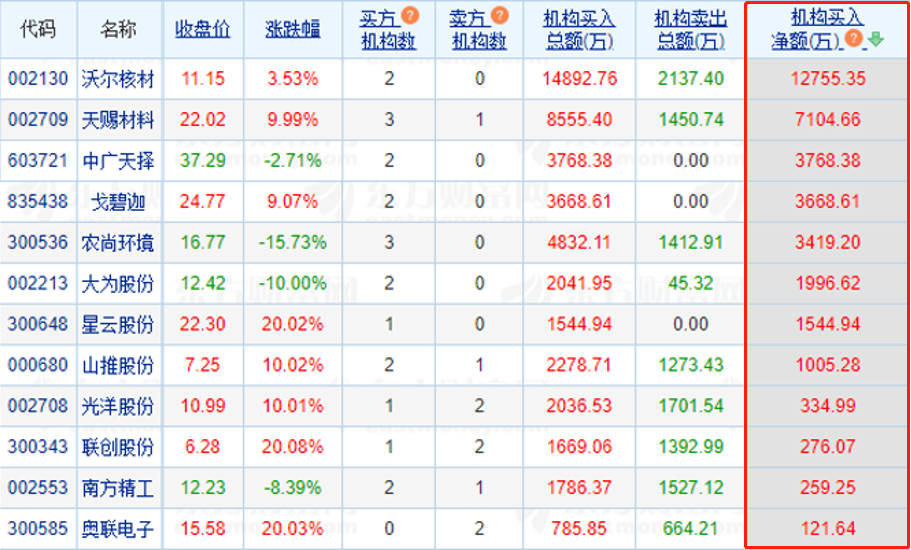Sort by 机构买入总额(万) header
This screenshot has height=550, width=911.
coord(579,29)
